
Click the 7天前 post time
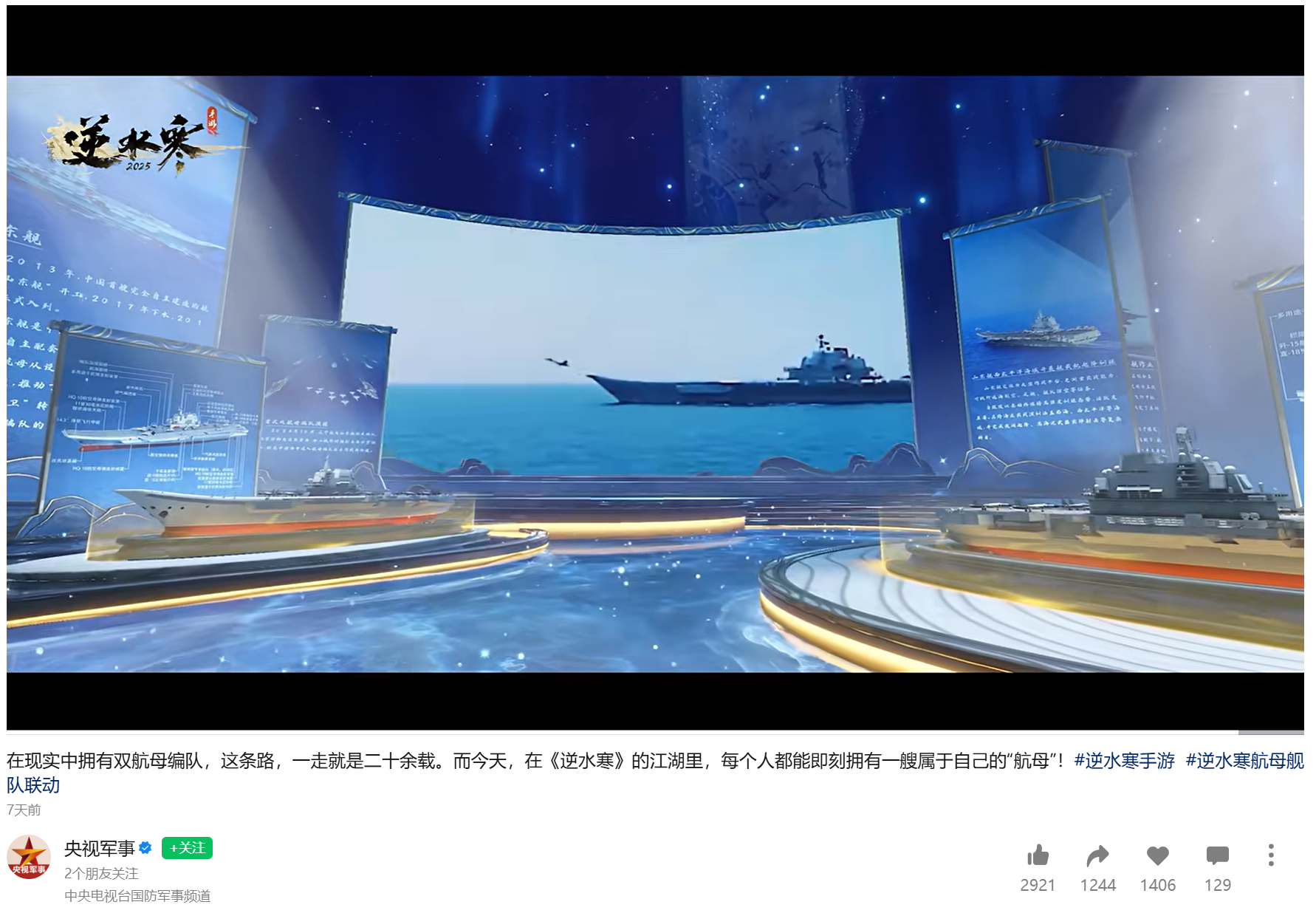[x=24, y=810]
